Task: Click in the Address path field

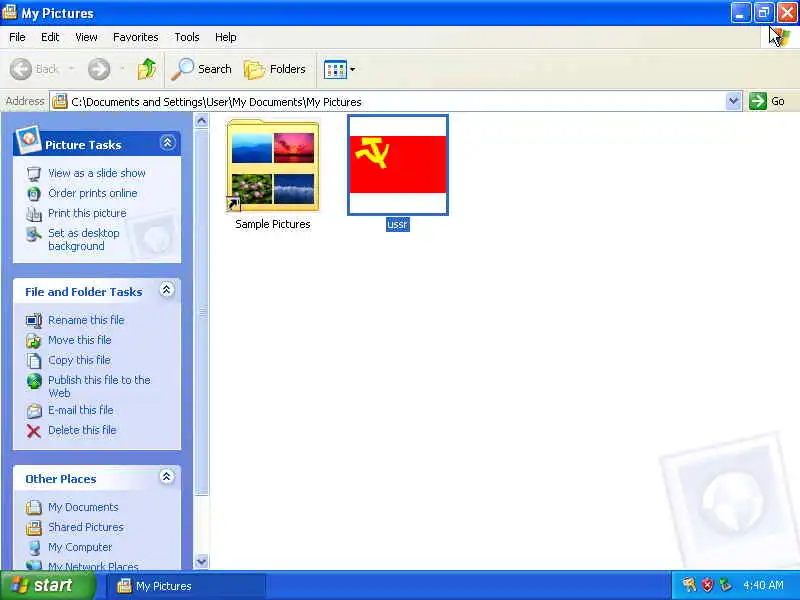Action: point(388,102)
